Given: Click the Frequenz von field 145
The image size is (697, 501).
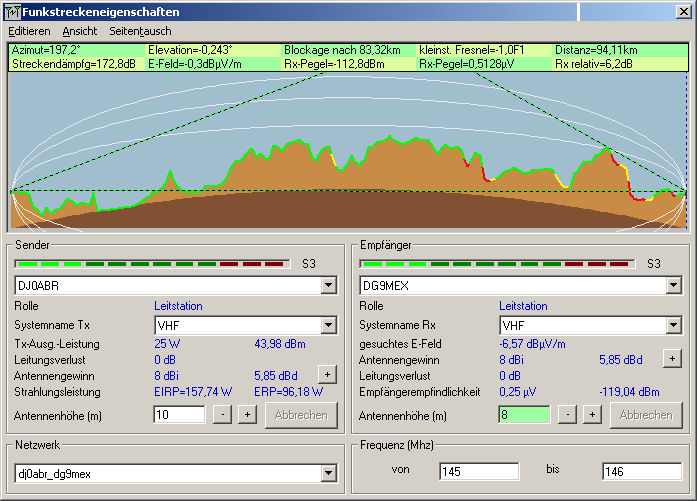Looking at the screenshot, I should pos(479,471).
